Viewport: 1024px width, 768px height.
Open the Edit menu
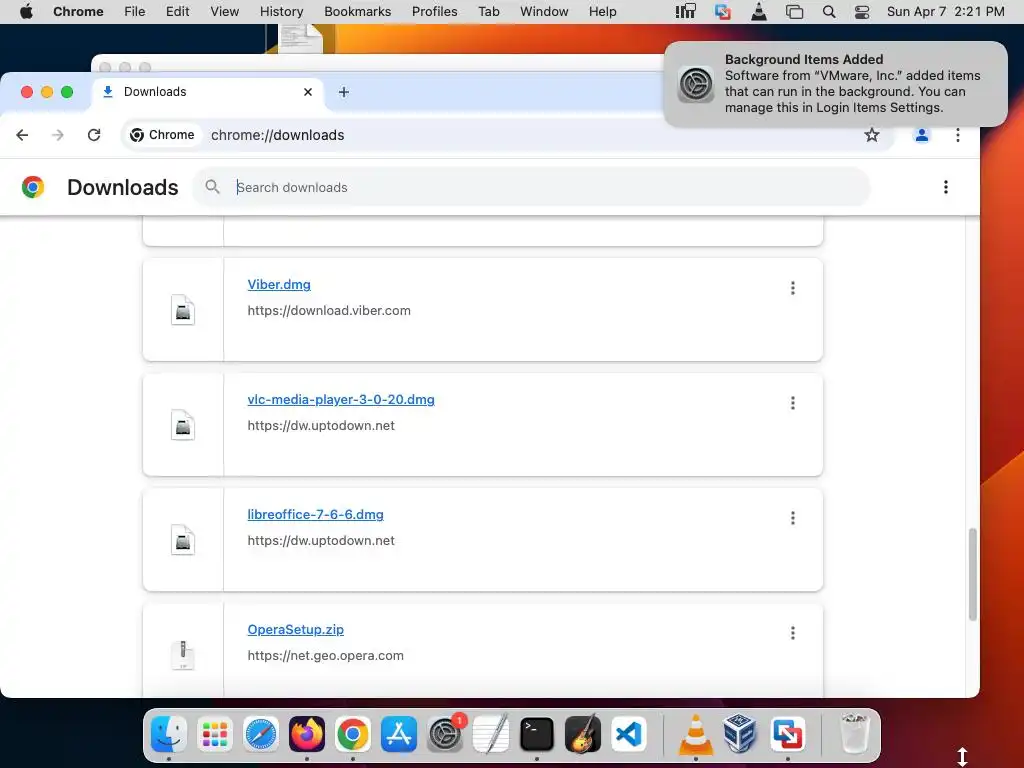point(178,12)
